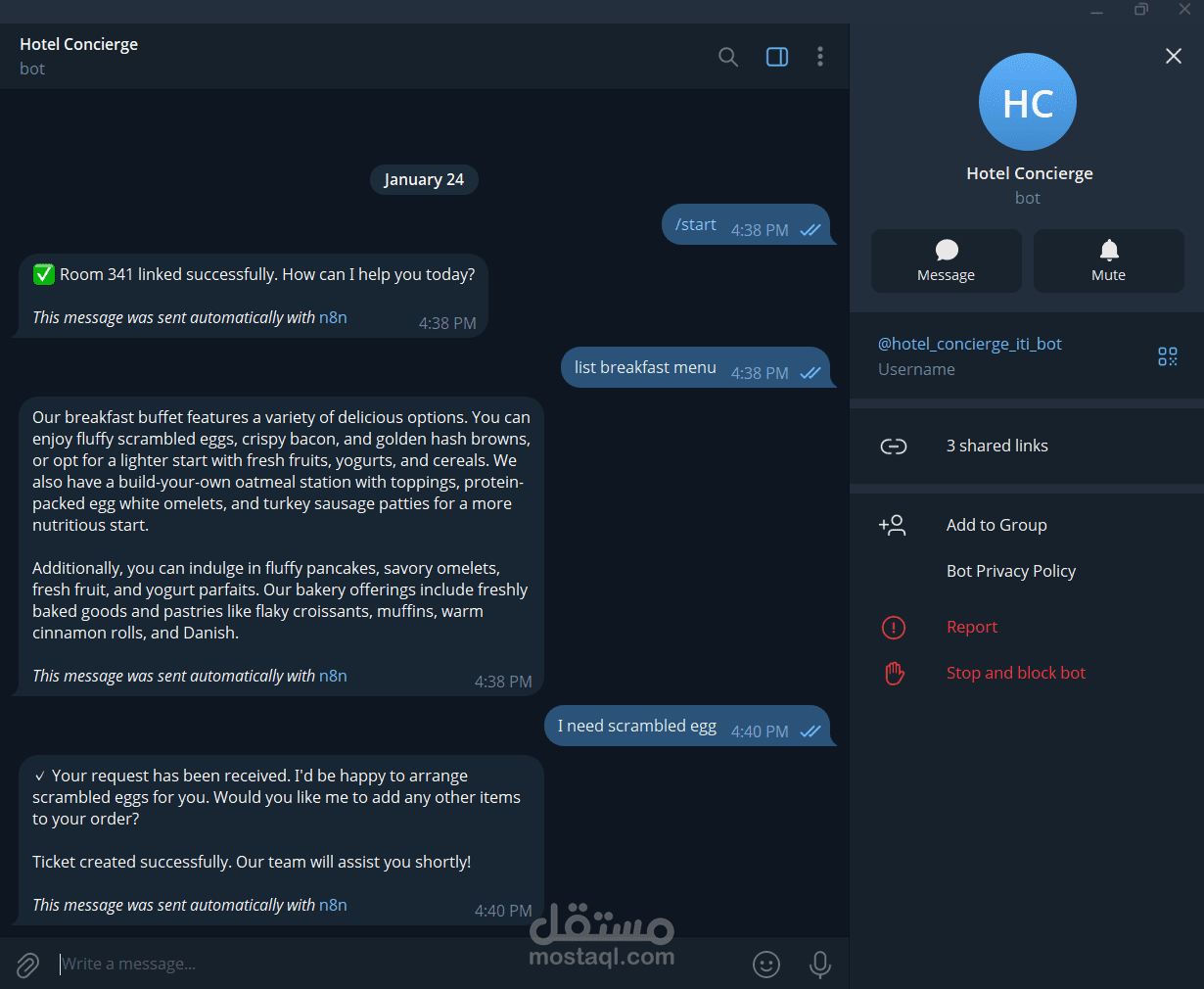Open the chat search magnifier icon

pyautogui.click(x=728, y=57)
